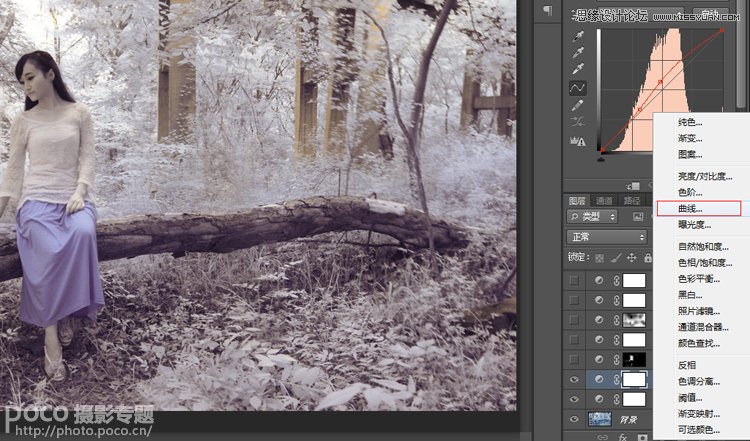Click the lock image pixels brush icon
Screen dimensions: 750x441
pos(614,259)
